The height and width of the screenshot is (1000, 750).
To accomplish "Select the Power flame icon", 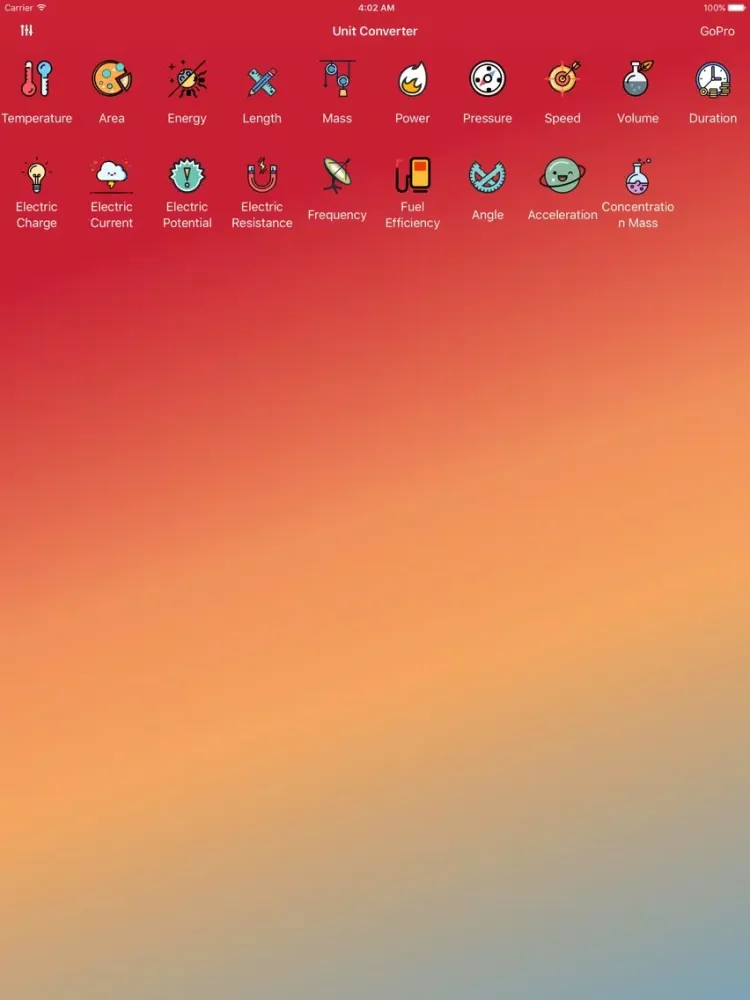I will (x=413, y=79).
